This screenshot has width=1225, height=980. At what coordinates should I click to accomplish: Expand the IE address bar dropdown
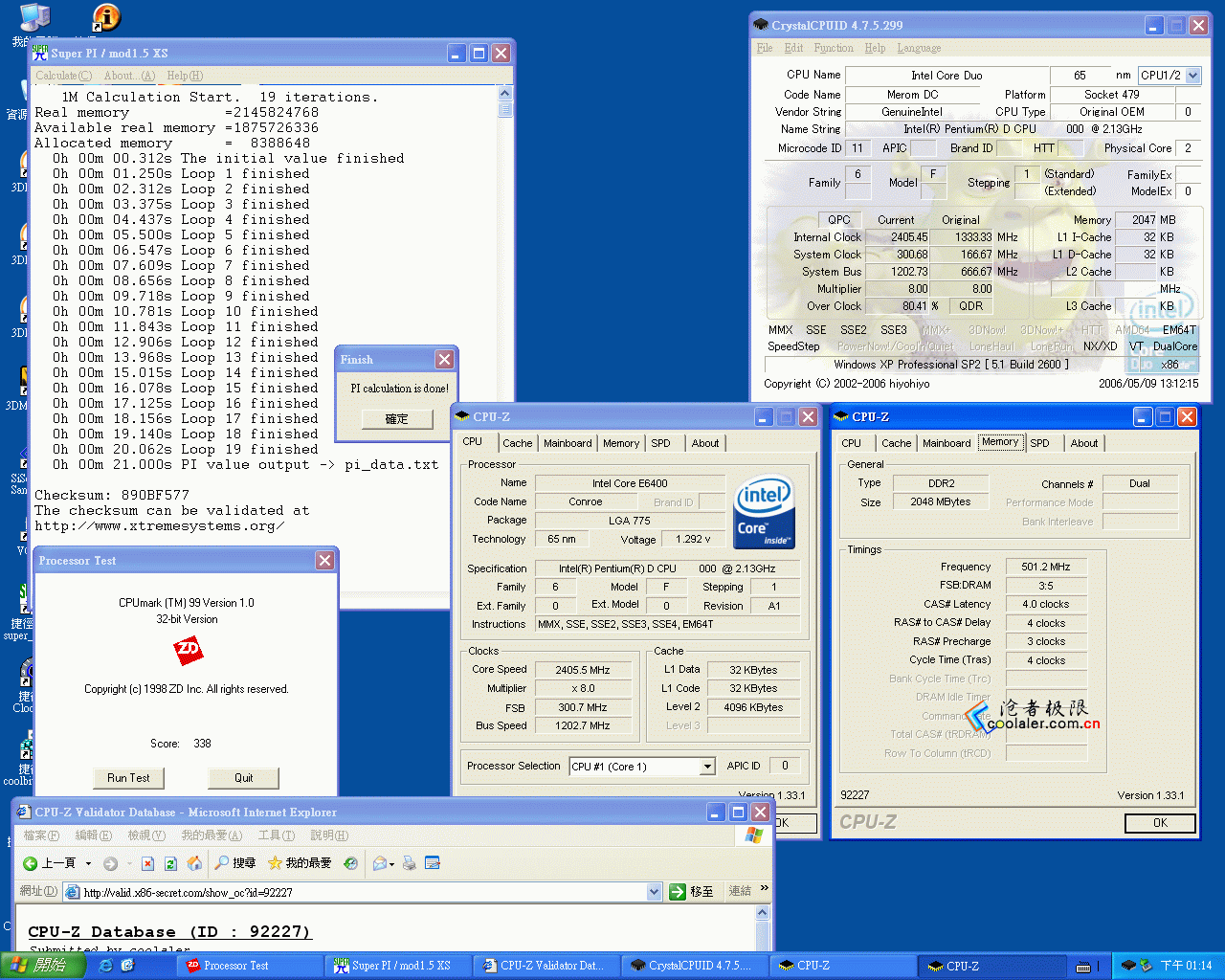(x=655, y=892)
